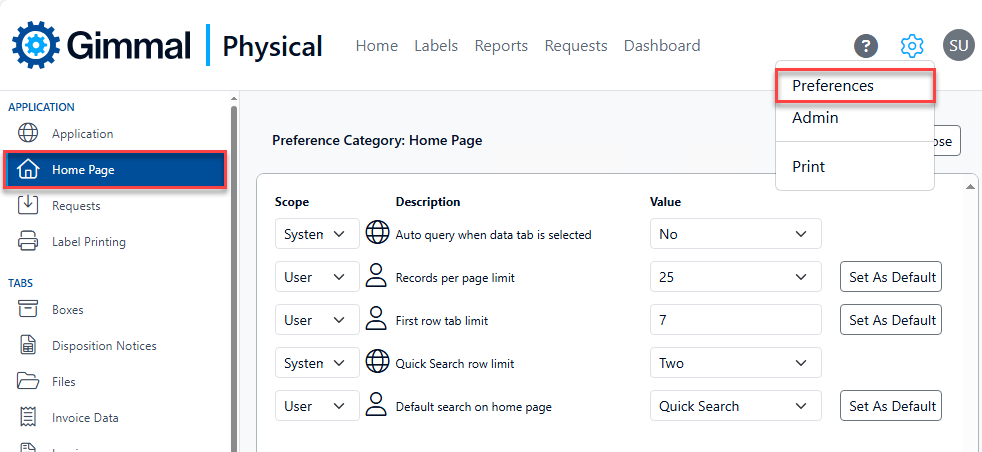982x452 pixels.
Task: Open the settings gear icon menu
Action: tap(911, 46)
